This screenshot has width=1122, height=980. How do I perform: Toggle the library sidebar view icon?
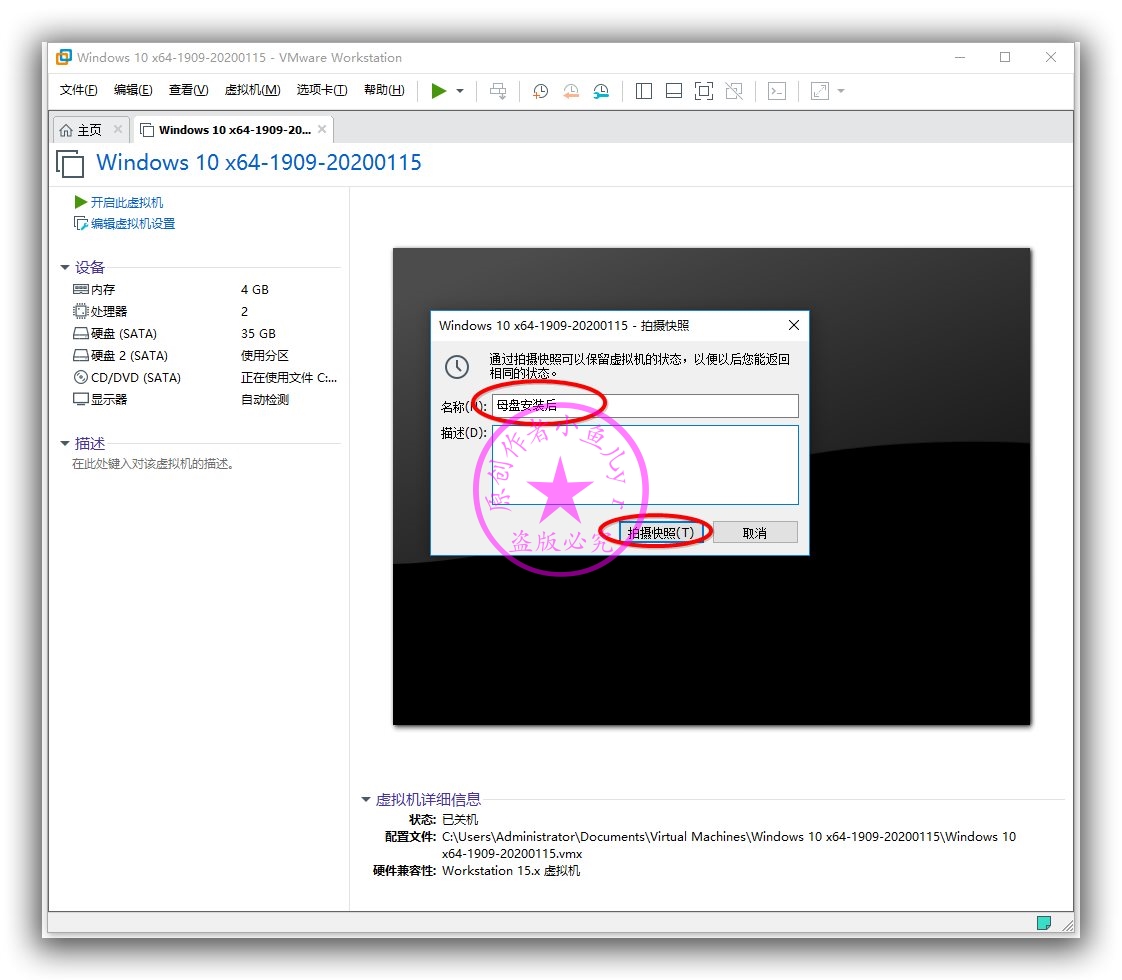point(644,91)
